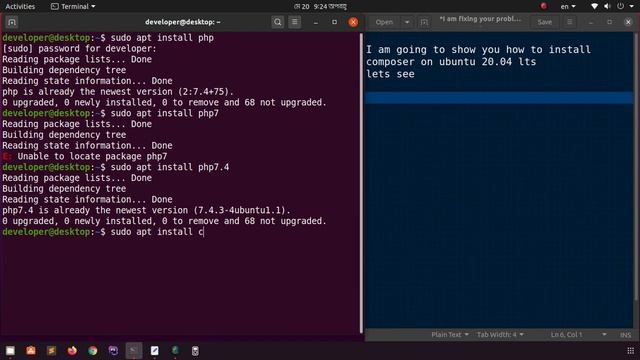Open Ln 6, Col 1 position dropdown
640x360 pixels.
point(578,335)
